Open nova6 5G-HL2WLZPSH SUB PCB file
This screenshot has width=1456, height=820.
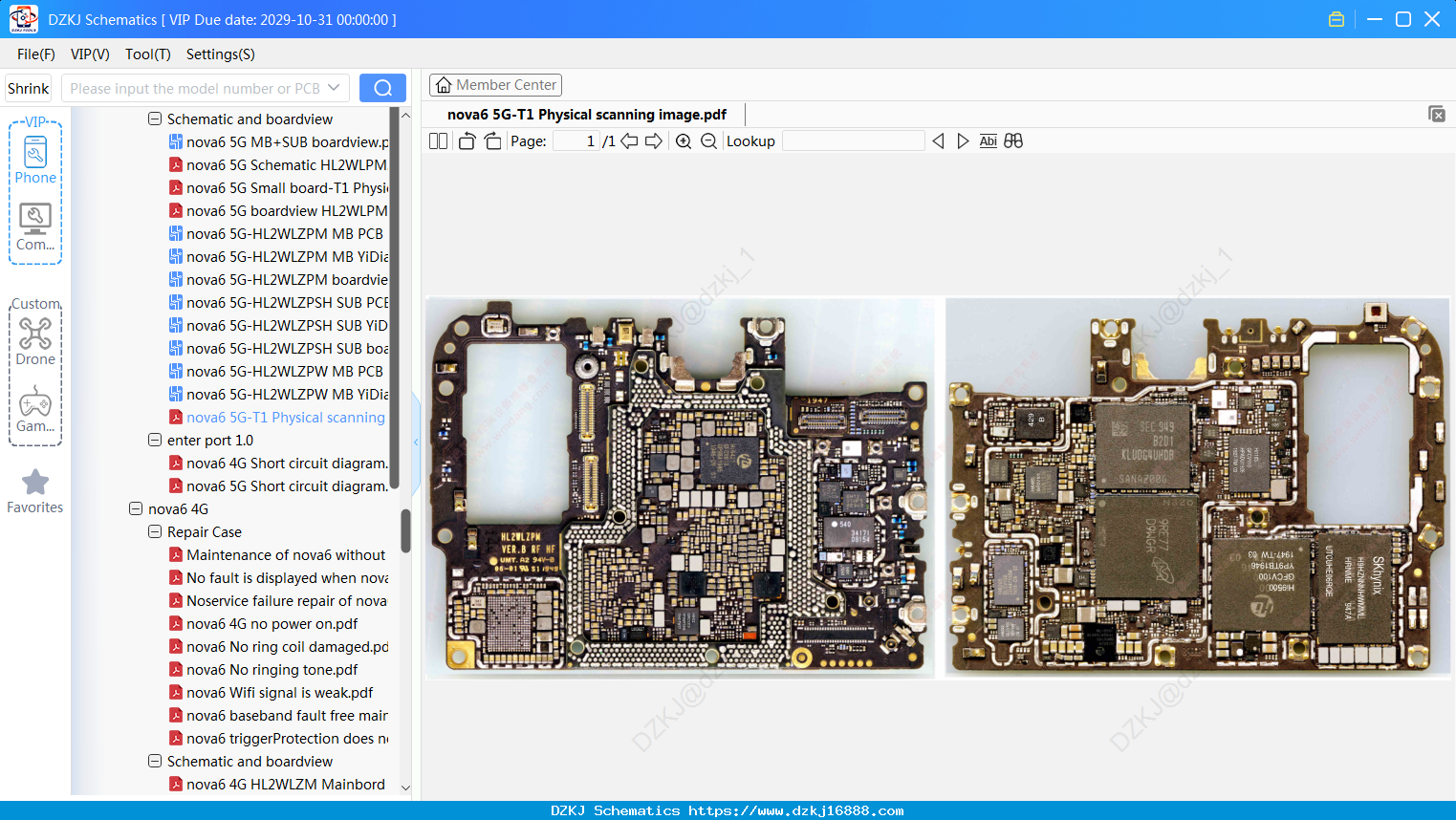pos(278,303)
